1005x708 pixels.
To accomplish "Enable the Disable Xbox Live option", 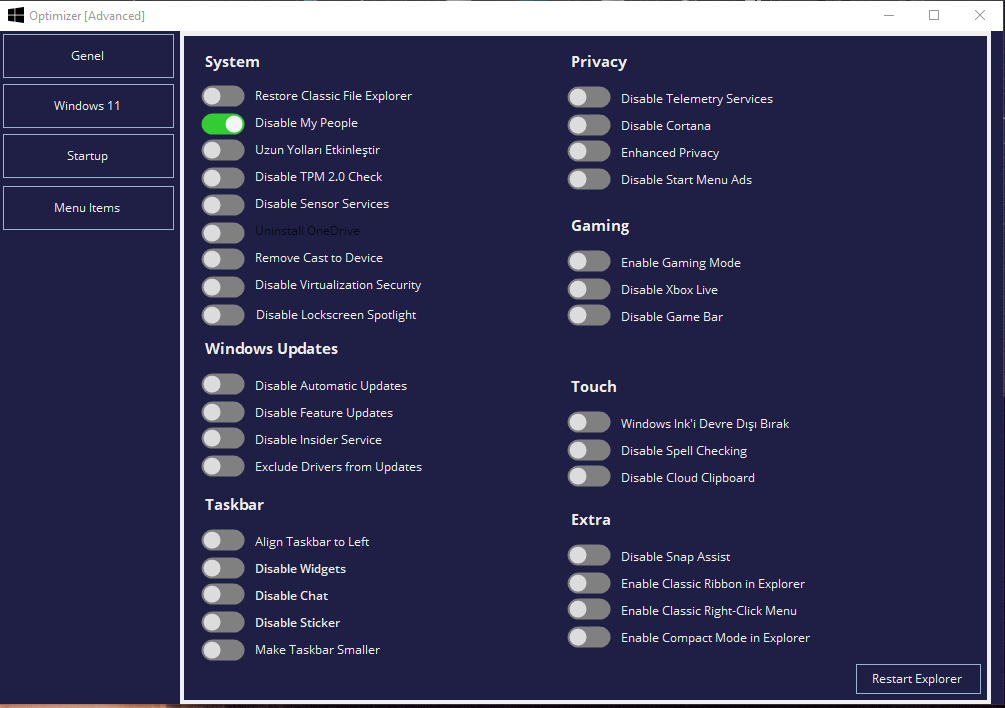I will click(x=589, y=287).
